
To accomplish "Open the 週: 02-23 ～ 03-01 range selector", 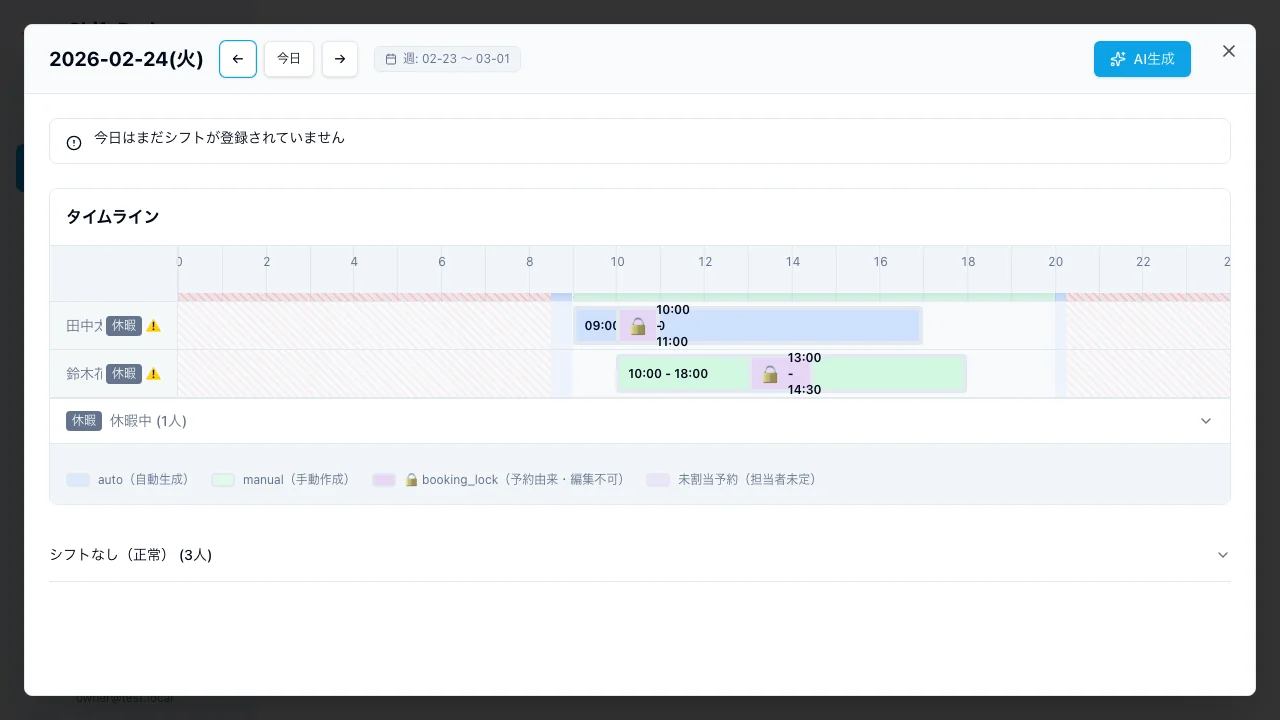I will pyautogui.click(x=447, y=59).
